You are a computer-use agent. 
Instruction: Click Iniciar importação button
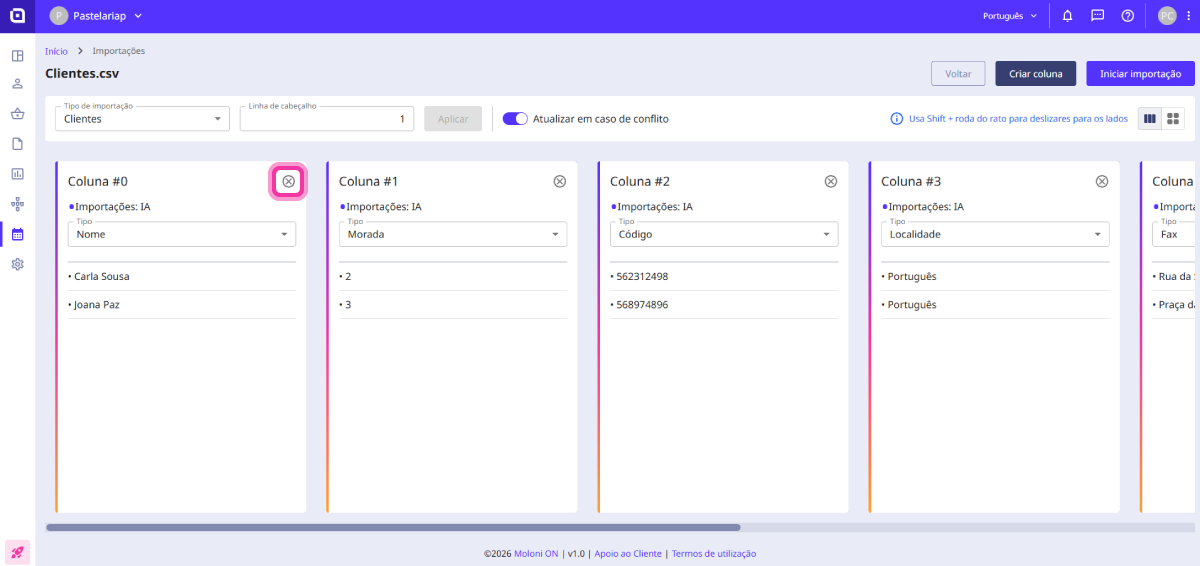click(x=1140, y=74)
